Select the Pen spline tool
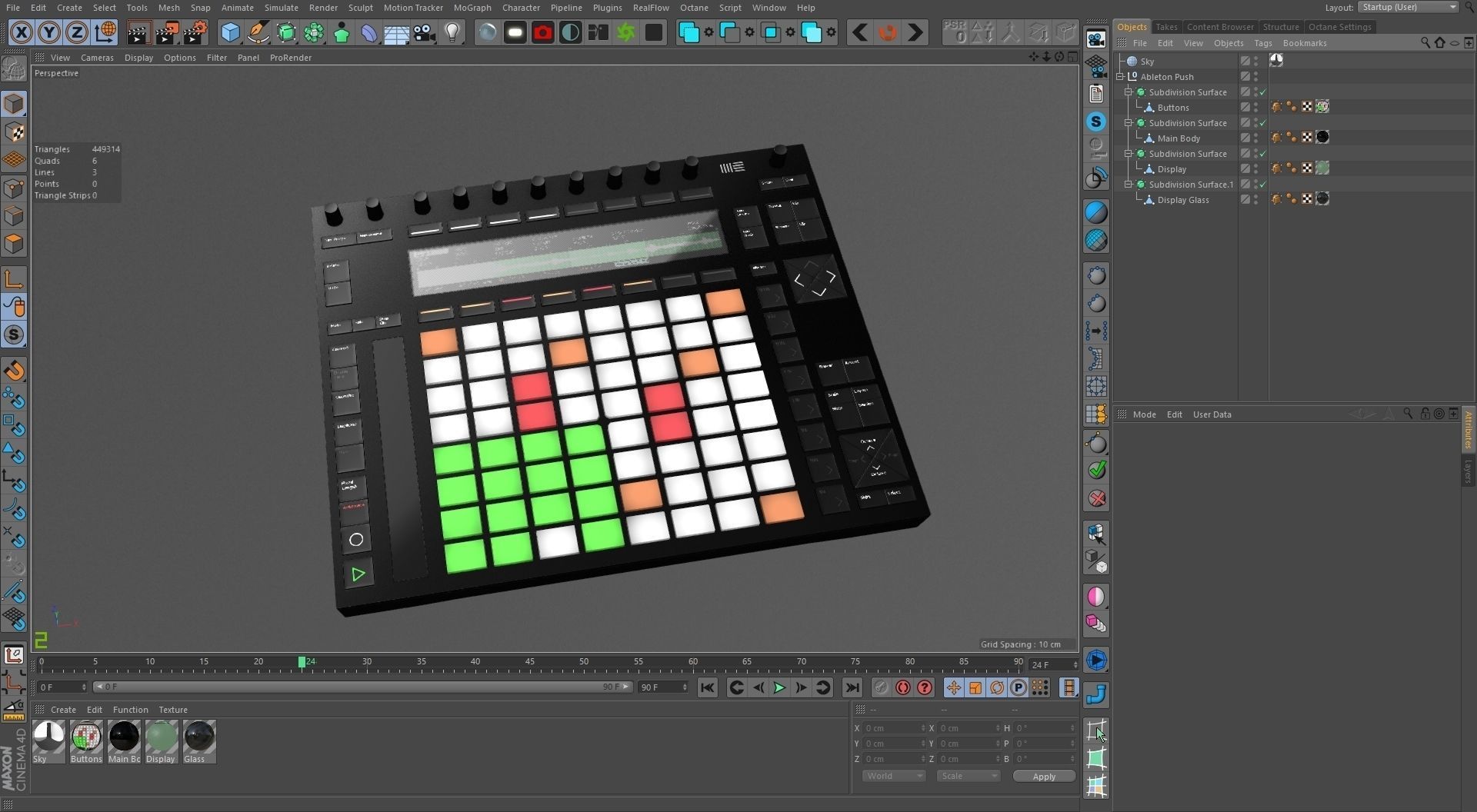The image size is (1477, 812). [258, 32]
